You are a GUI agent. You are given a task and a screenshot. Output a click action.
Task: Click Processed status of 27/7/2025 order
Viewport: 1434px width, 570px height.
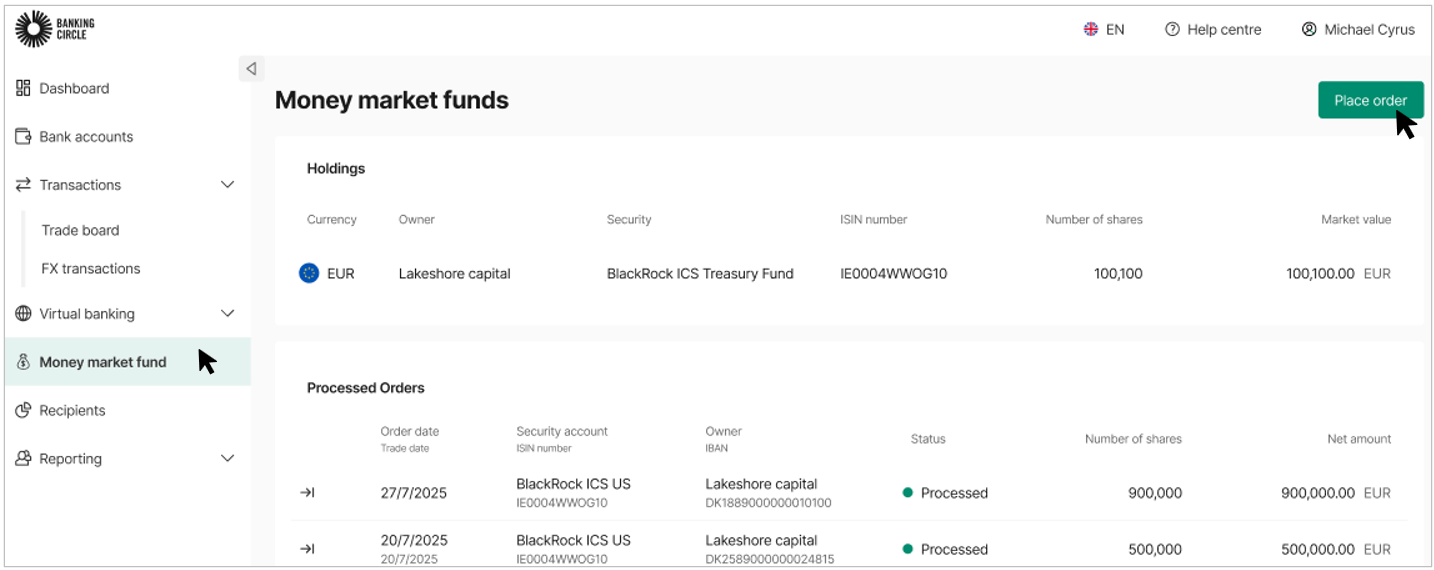(x=945, y=493)
